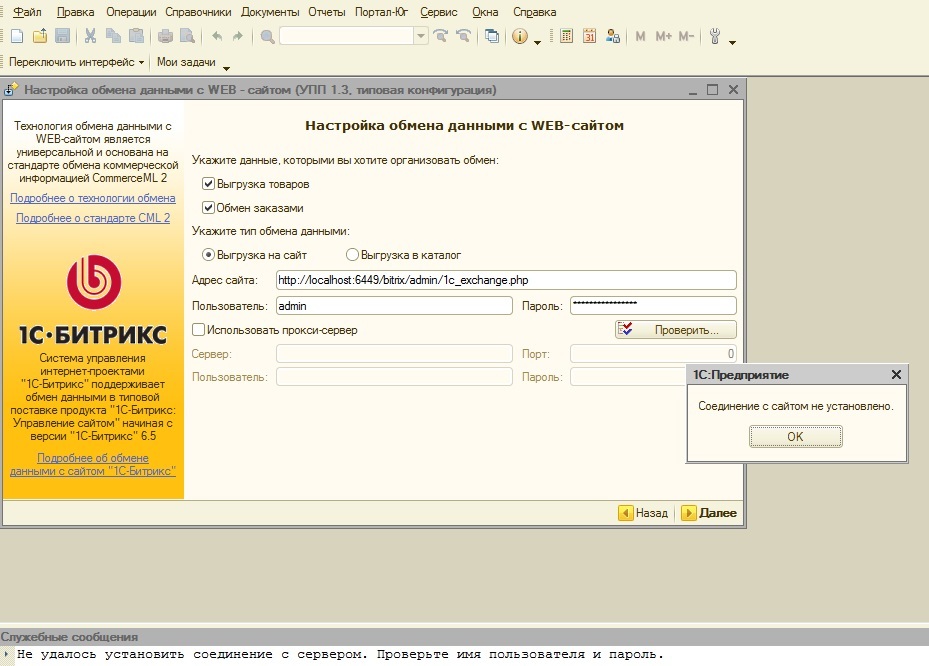Open the Окна menu
929x666 pixels.
click(485, 12)
